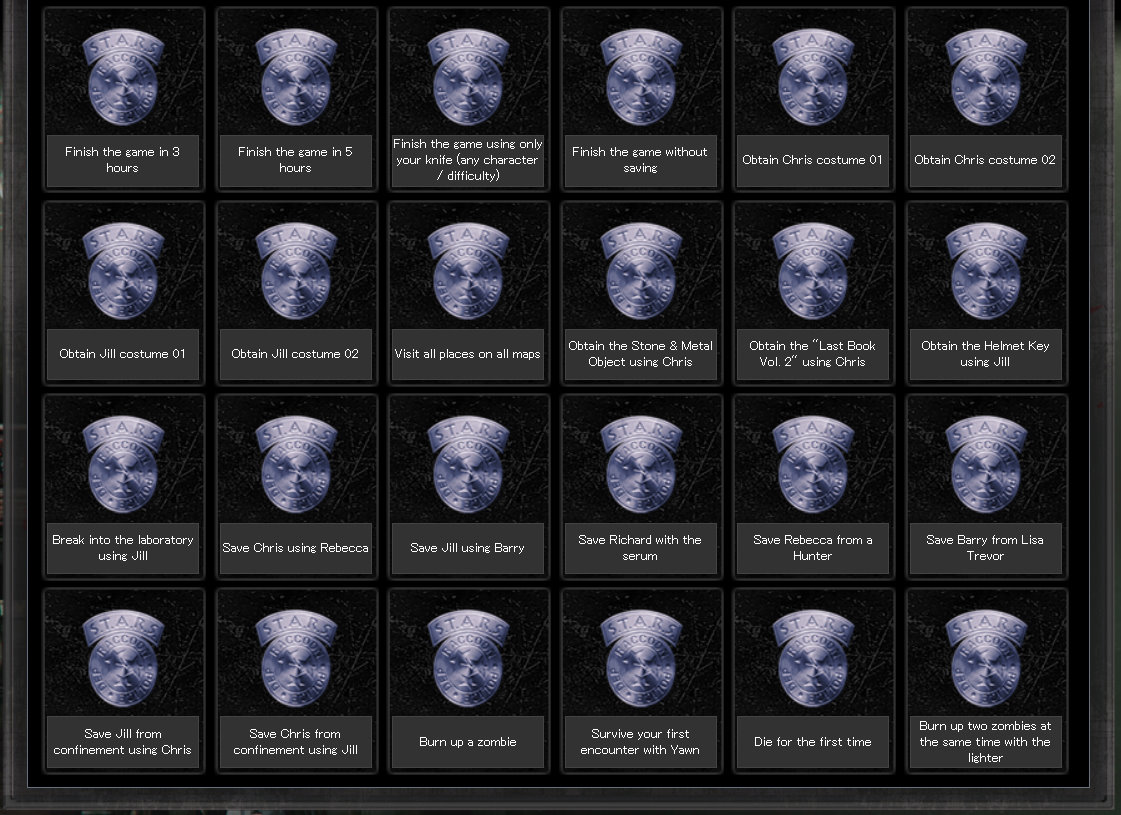The width and height of the screenshot is (1121, 815).
Task: Click the Save Chris using Rebecca label
Action: point(296,548)
